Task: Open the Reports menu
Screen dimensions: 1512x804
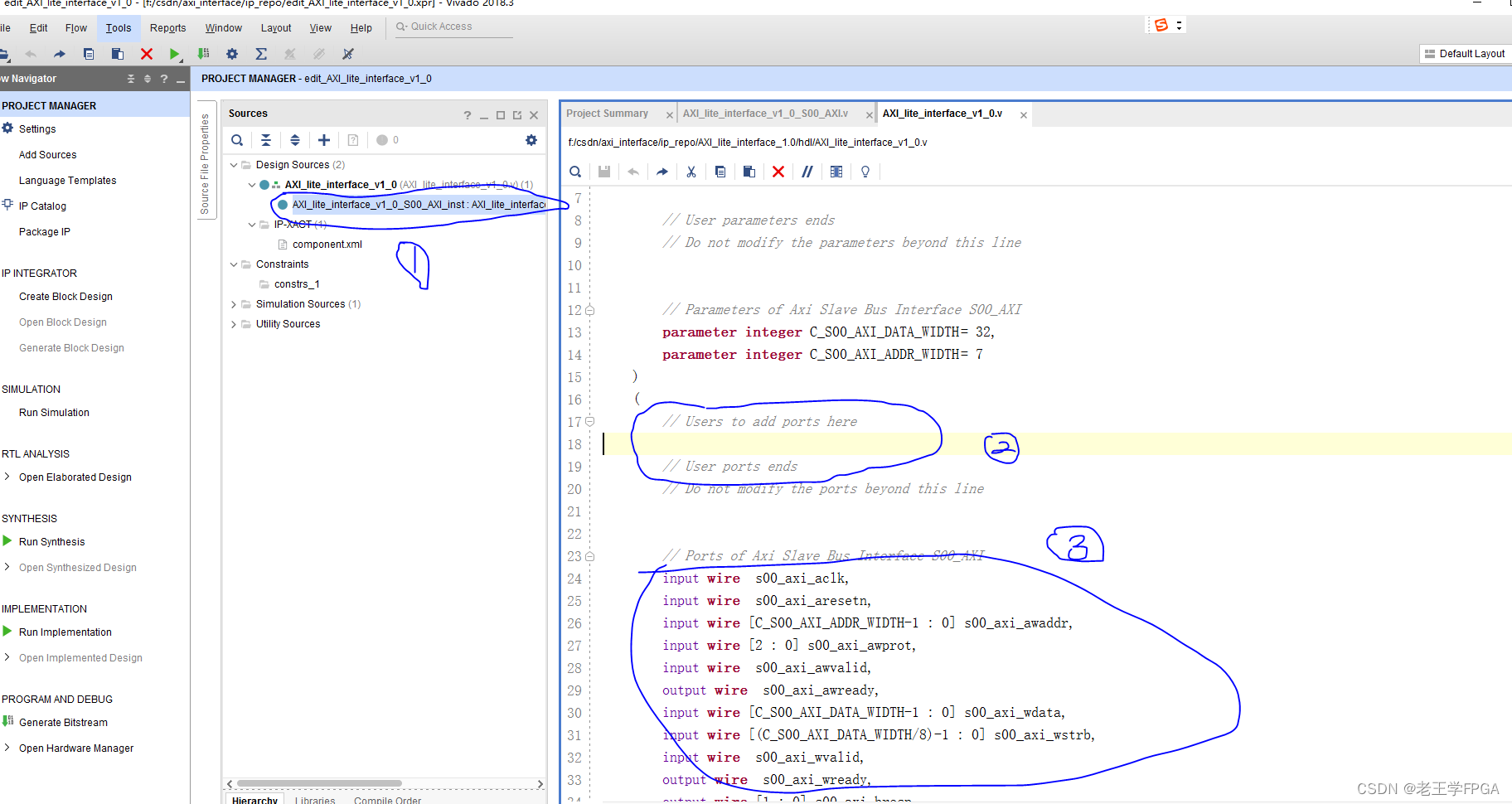Action: click(167, 28)
